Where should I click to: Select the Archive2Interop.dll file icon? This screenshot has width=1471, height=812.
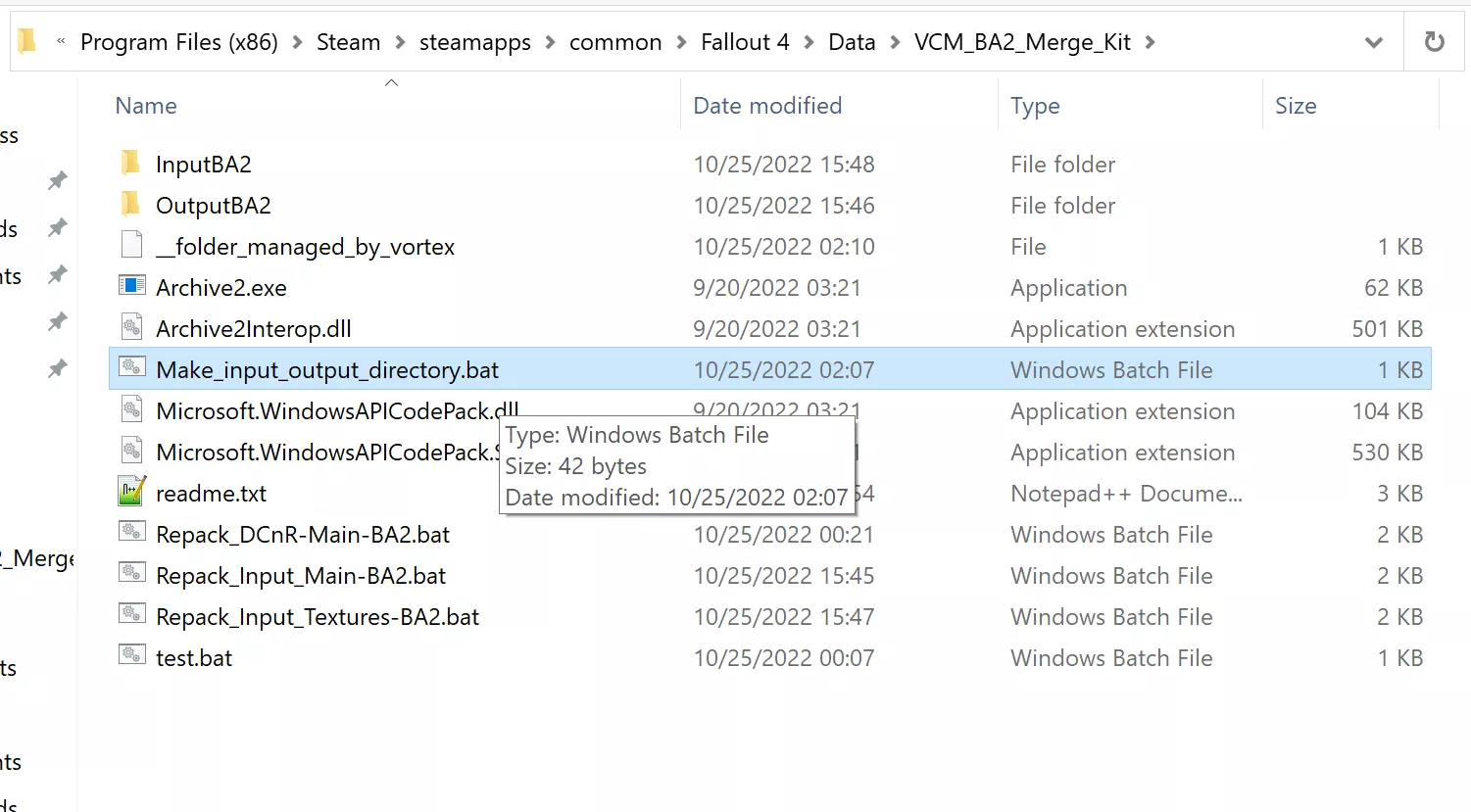coord(131,327)
